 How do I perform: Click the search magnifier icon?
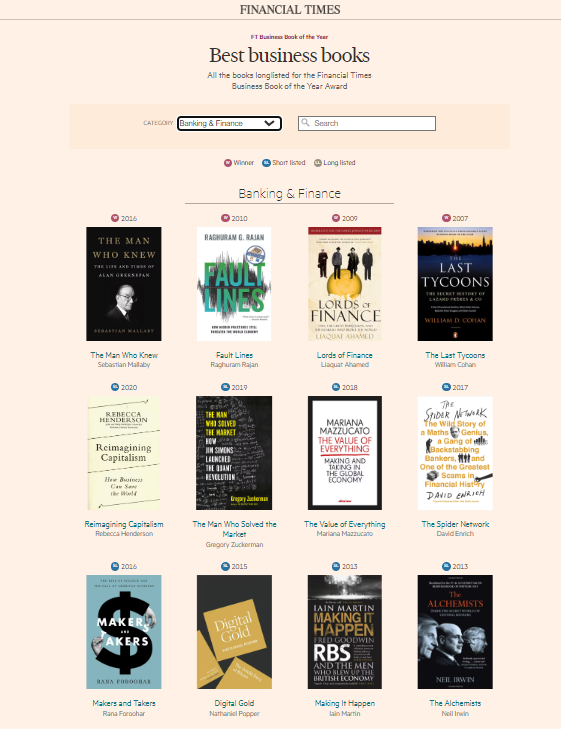pos(305,123)
